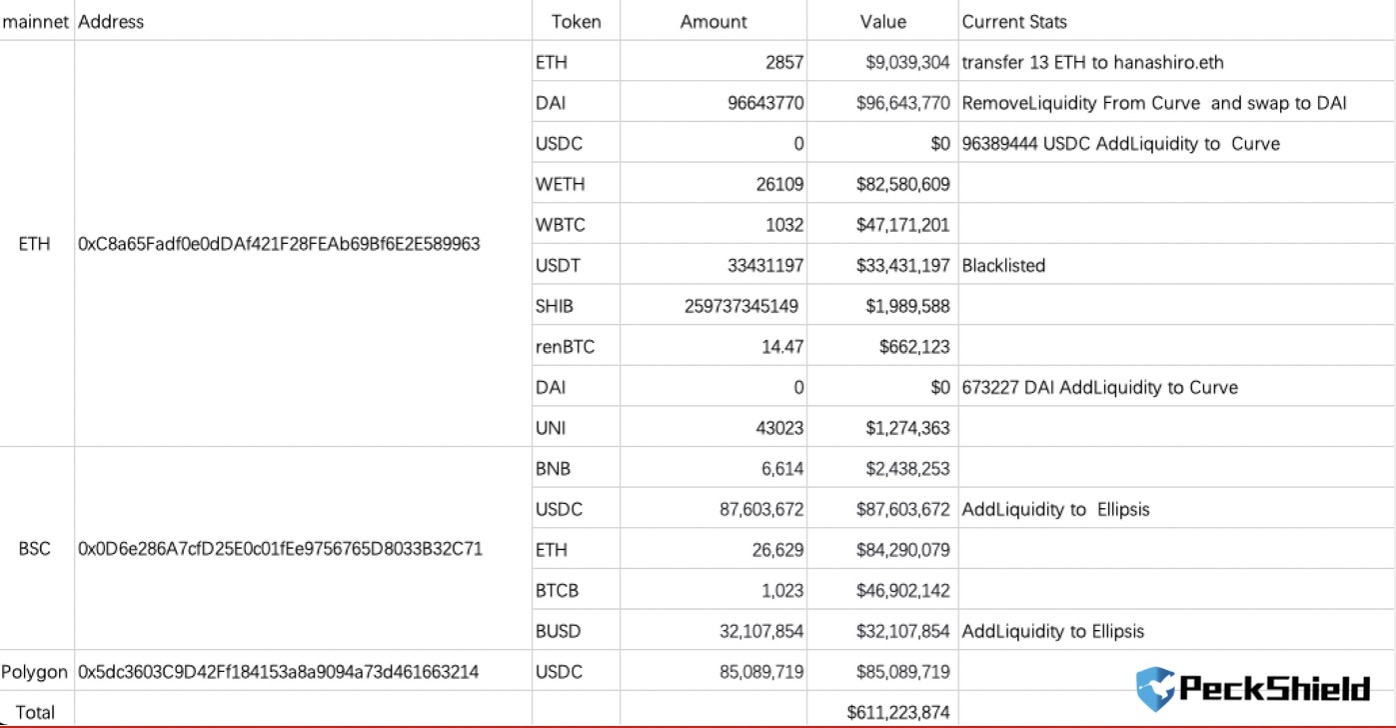Click the Current Stats column header
This screenshot has width=1396, height=728.
[x=1014, y=21]
